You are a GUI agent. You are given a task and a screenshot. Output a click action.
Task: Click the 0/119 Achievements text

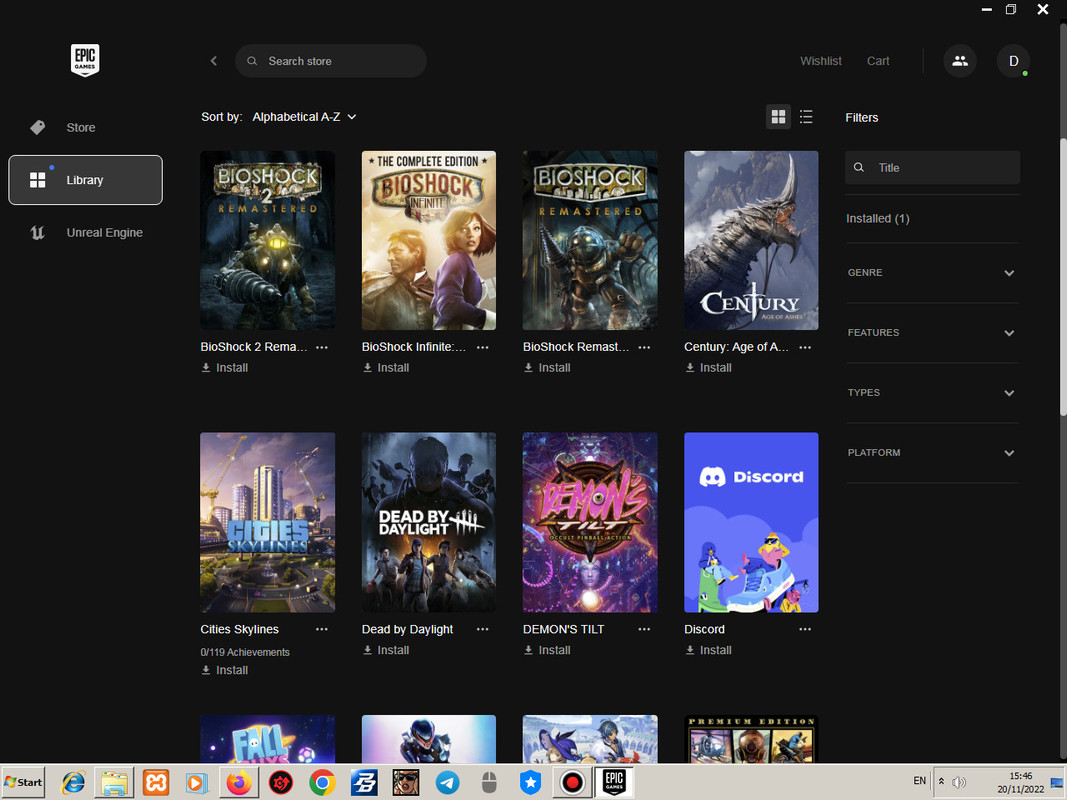tap(245, 652)
